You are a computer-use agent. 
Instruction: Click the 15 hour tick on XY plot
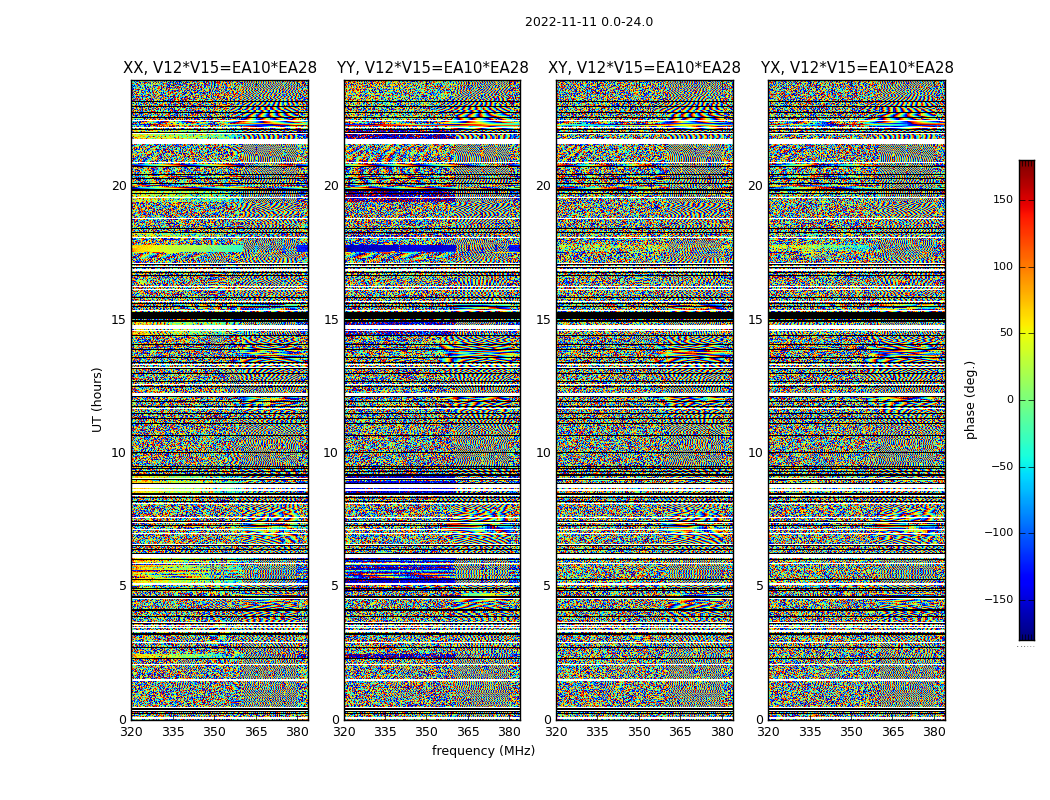(x=544, y=319)
